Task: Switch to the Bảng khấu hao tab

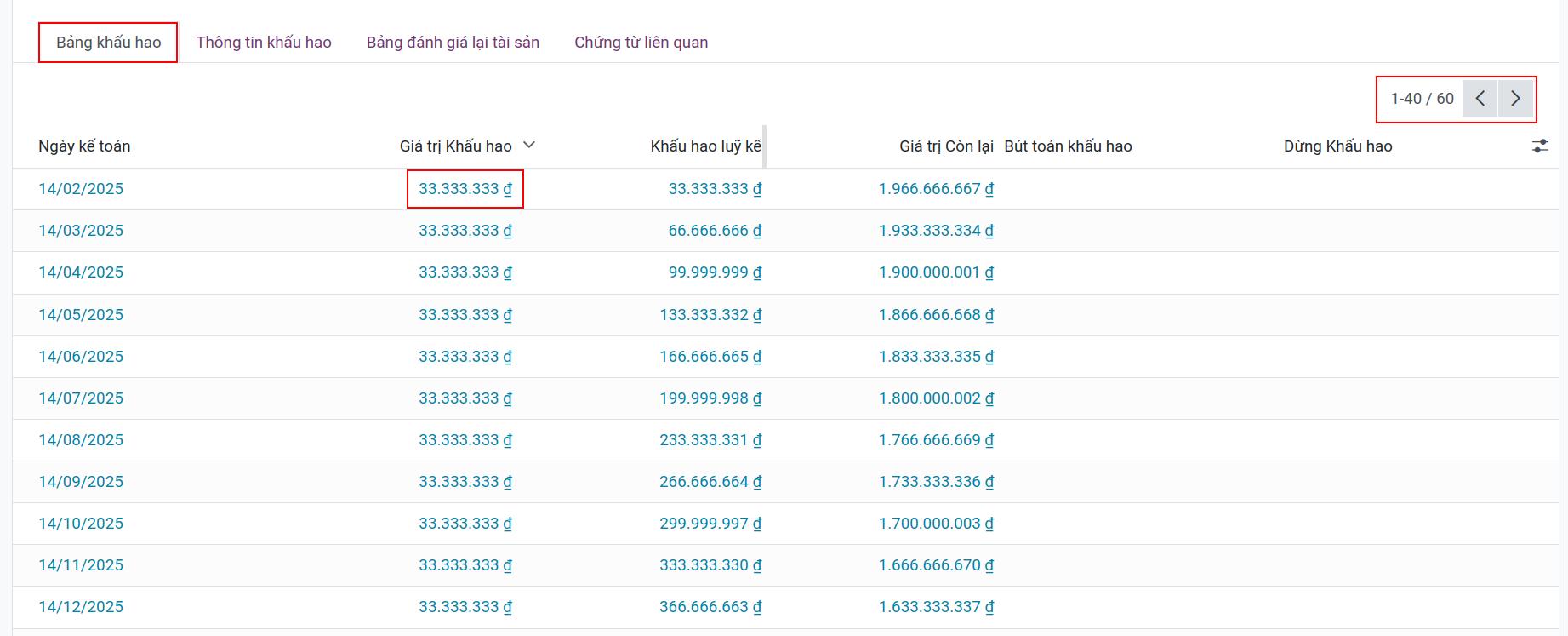Action: tap(108, 43)
